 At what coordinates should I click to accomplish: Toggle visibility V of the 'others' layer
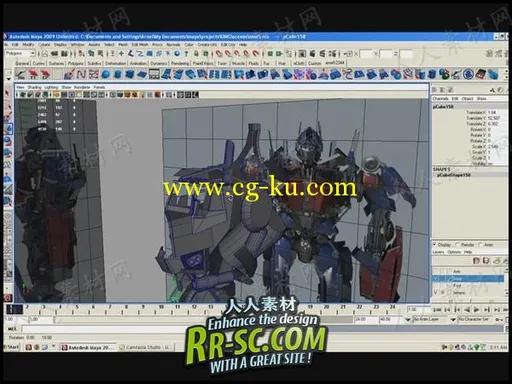[435, 293]
